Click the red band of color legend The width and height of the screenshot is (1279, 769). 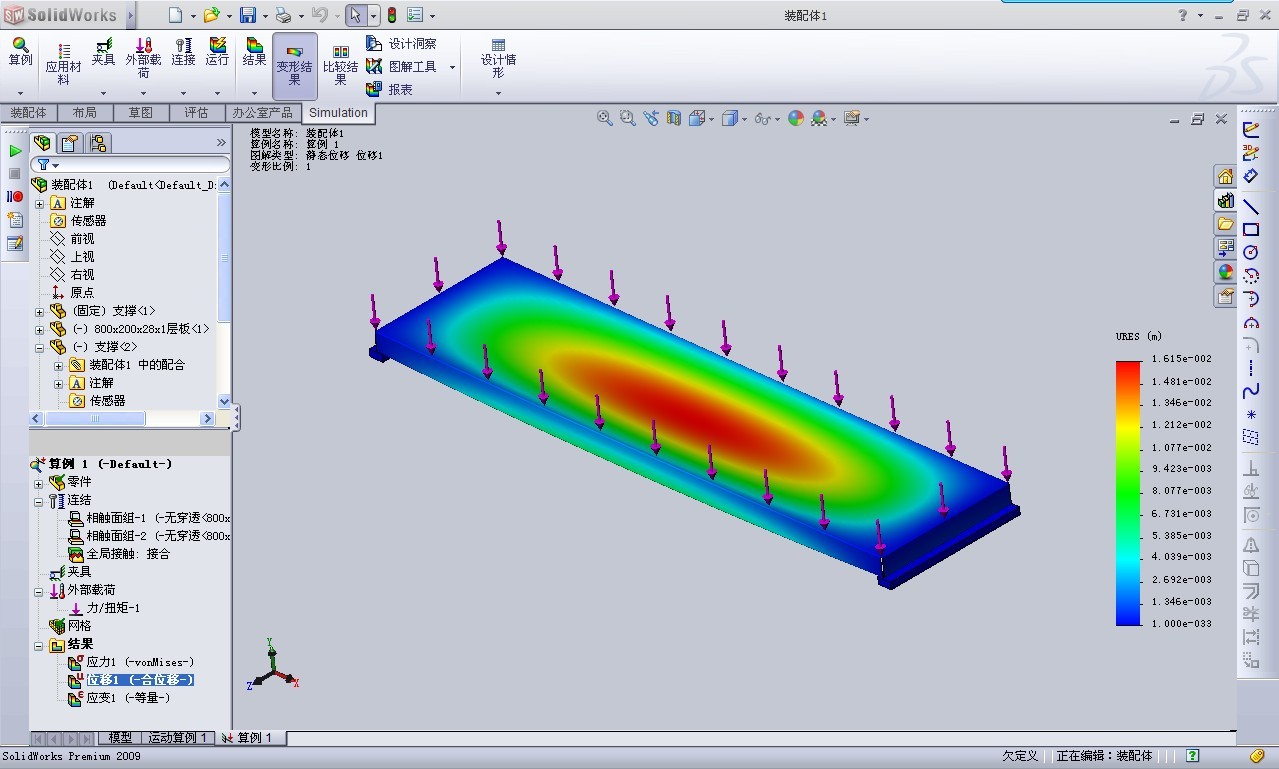(1128, 375)
